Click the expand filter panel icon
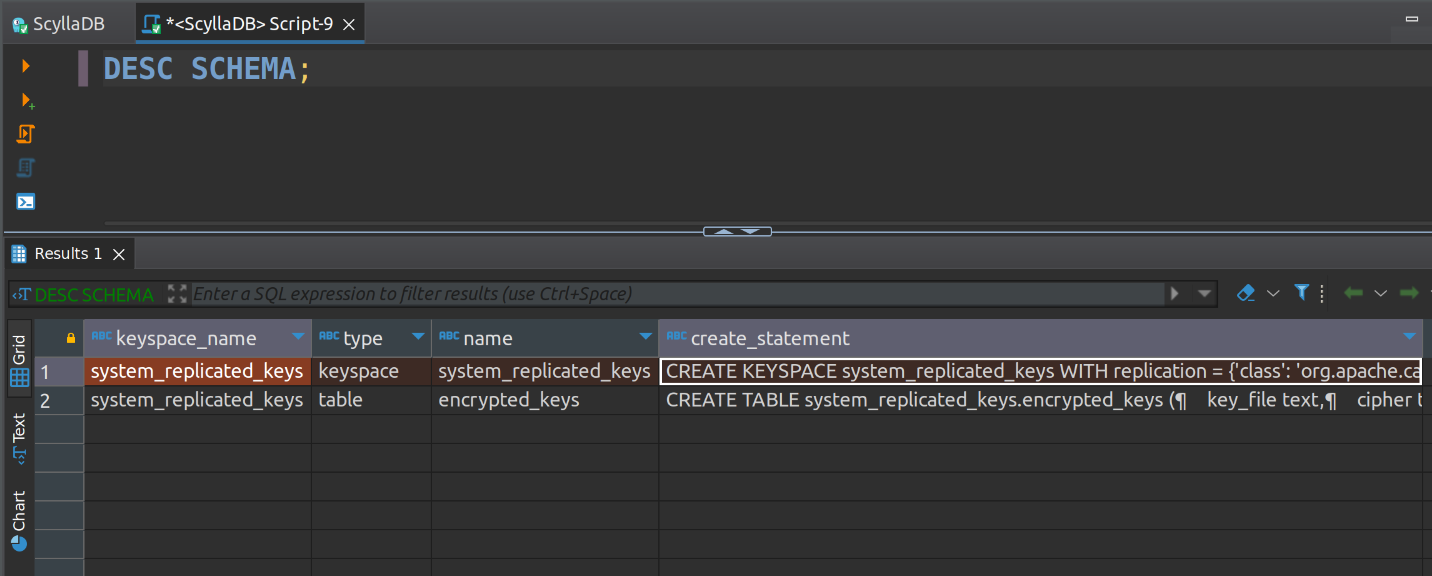 pyautogui.click(x=177, y=294)
